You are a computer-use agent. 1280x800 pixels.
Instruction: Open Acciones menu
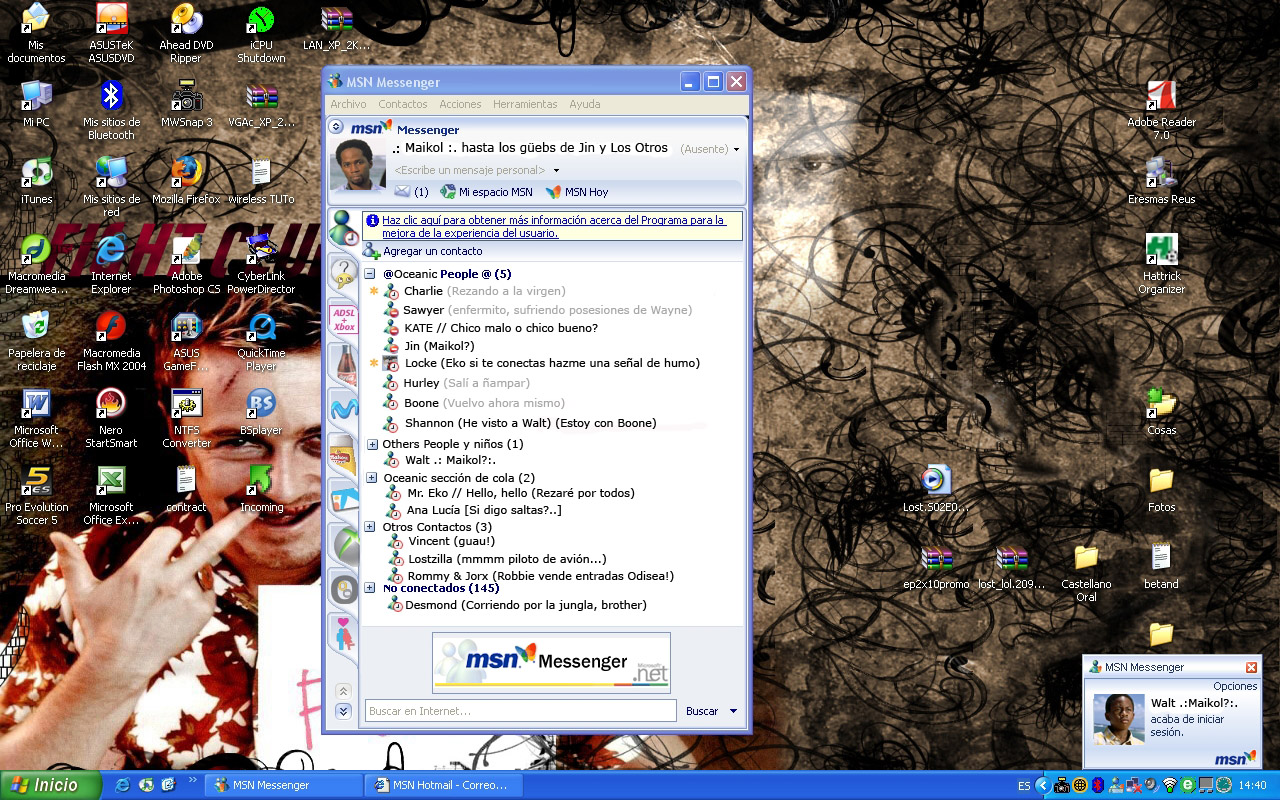tap(460, 104)
